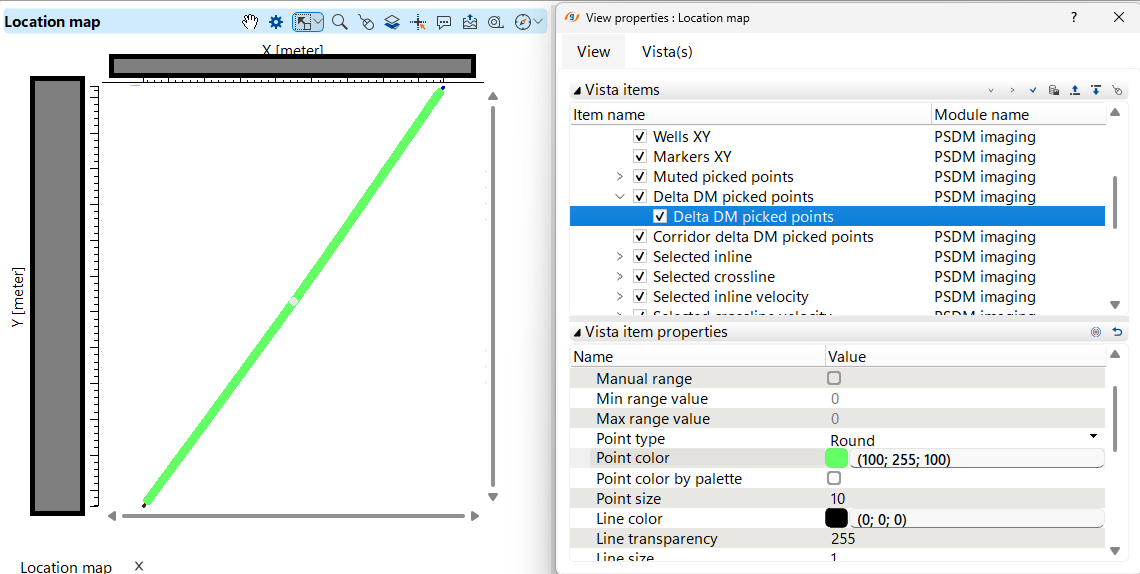Select the Location map bottom tab

pos(66,567)
